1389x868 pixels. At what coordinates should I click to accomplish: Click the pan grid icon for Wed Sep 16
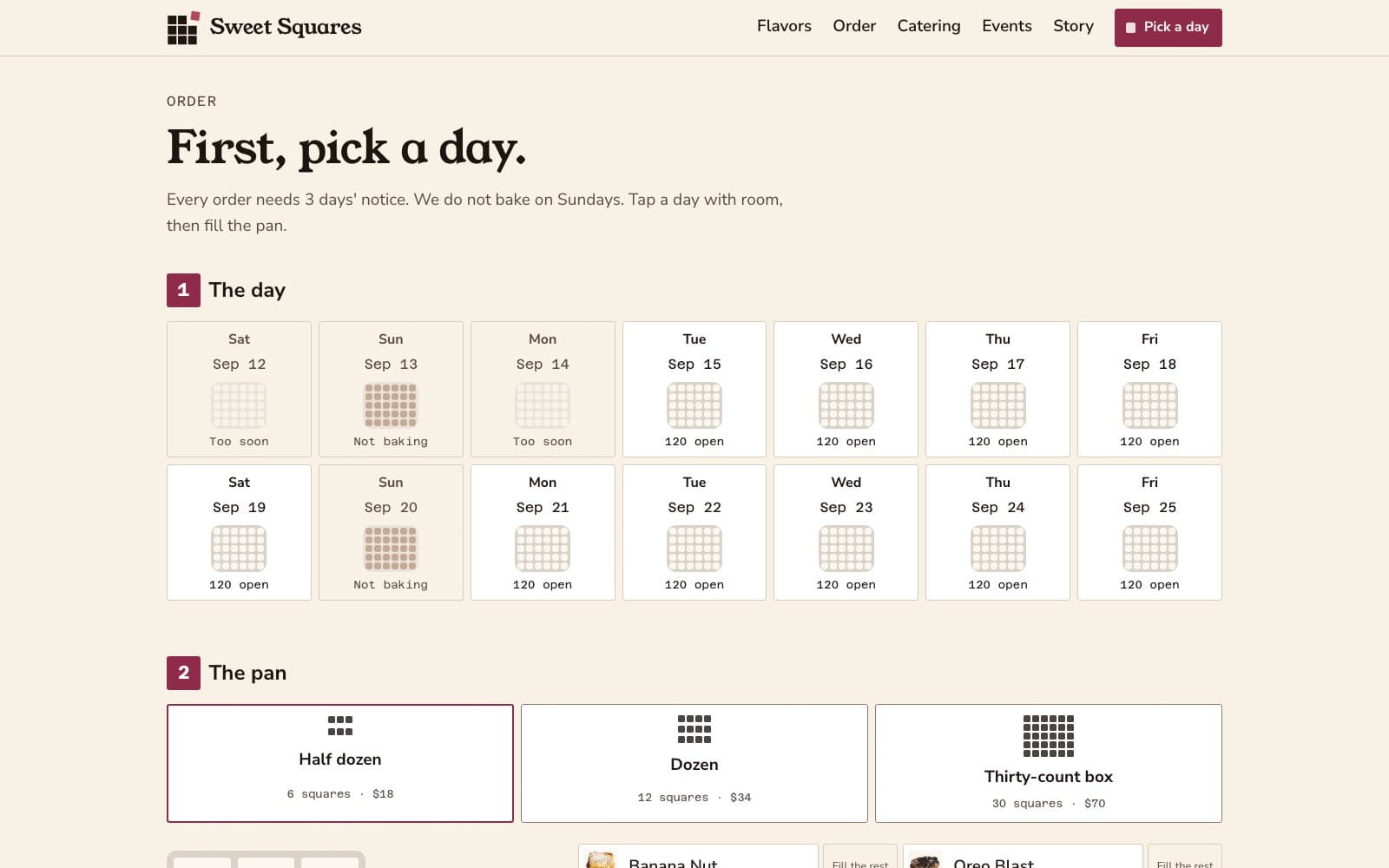(846, 405)
